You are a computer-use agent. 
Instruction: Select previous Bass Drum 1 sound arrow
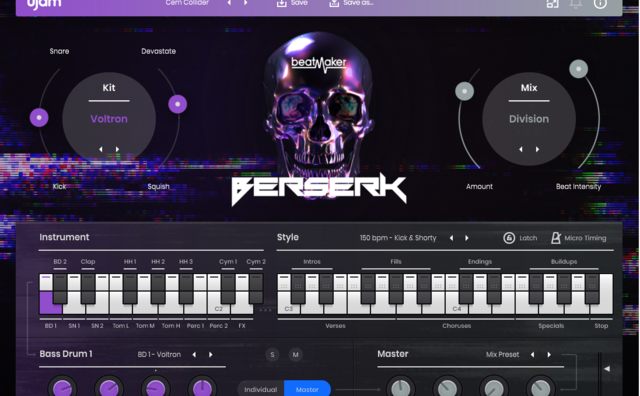(194, 354)
